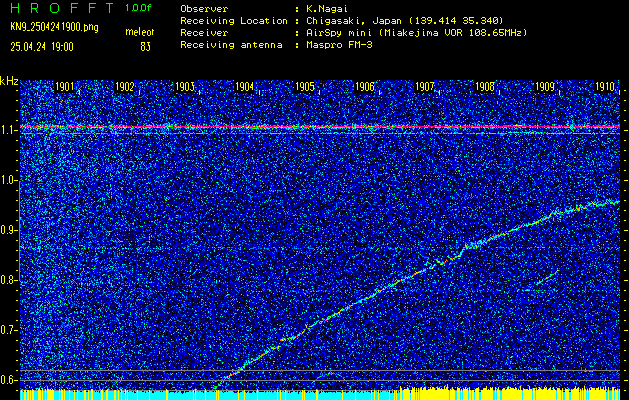This screenshot has height=400, width=629.
Task: Click the date stamp 25.04.24 19:00
Action: pos(42,47)
